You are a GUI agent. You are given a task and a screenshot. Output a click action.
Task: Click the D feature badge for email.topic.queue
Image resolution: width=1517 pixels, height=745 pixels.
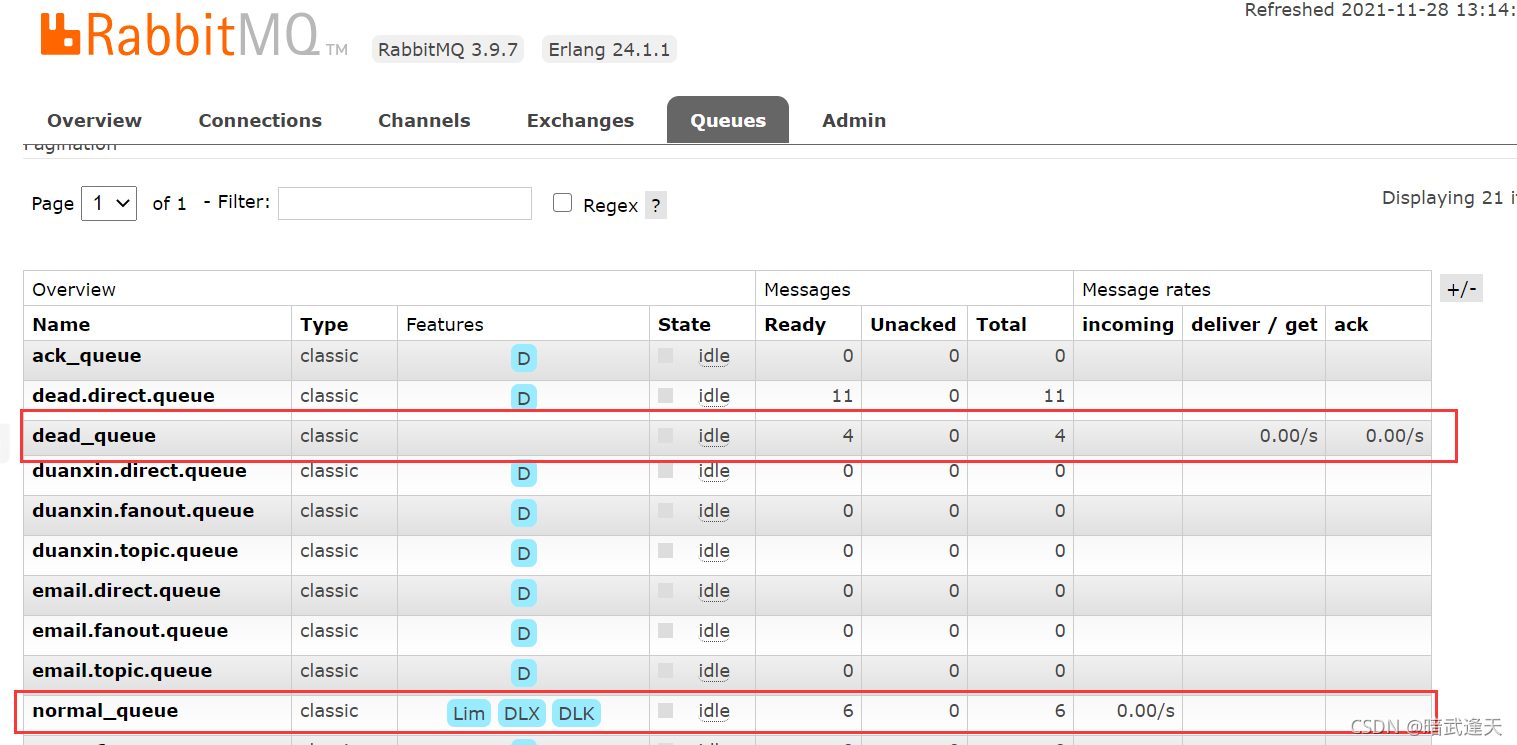tap(523, 674)
